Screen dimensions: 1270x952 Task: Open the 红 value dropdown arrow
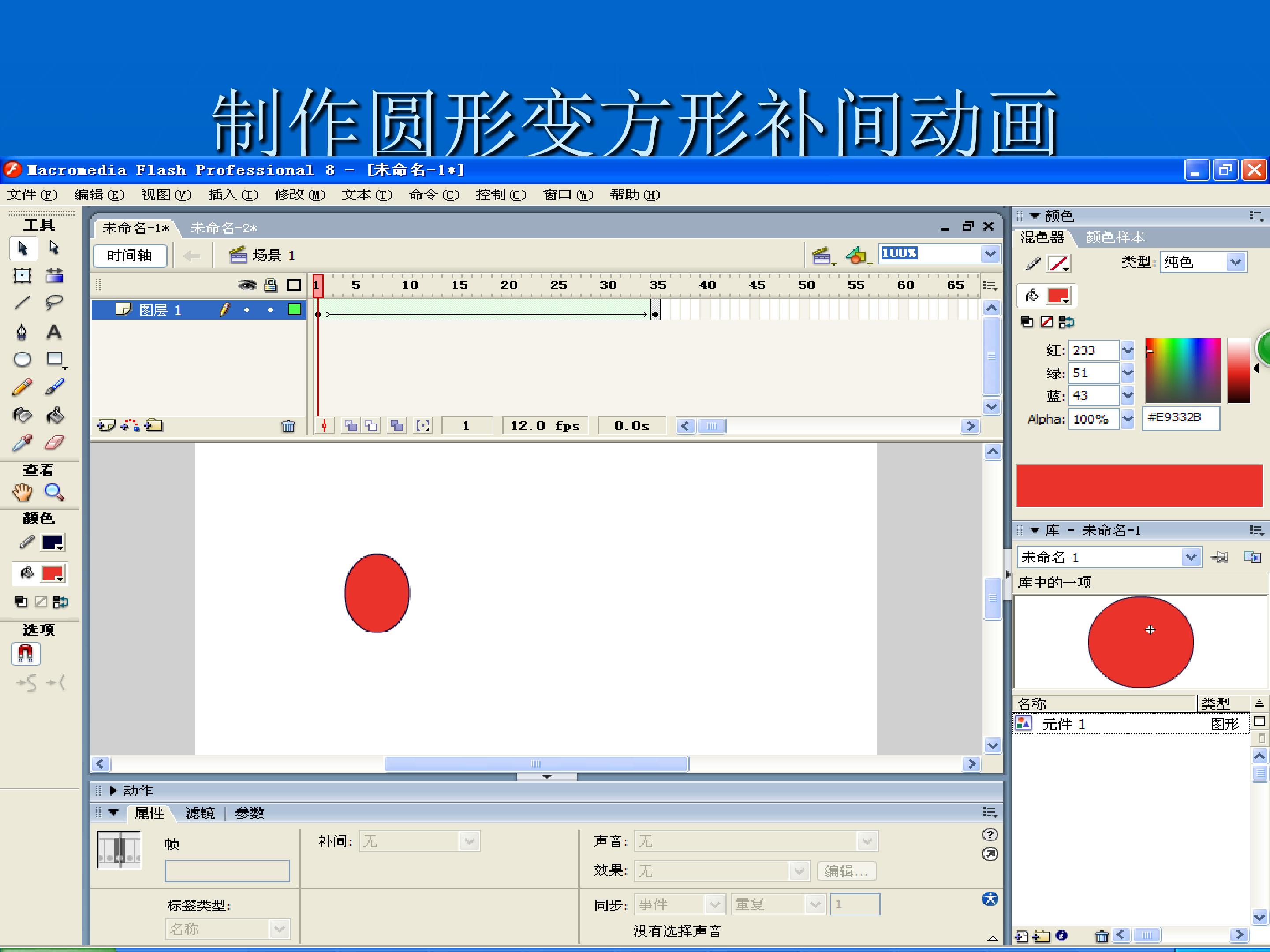tap(1128, 350)
